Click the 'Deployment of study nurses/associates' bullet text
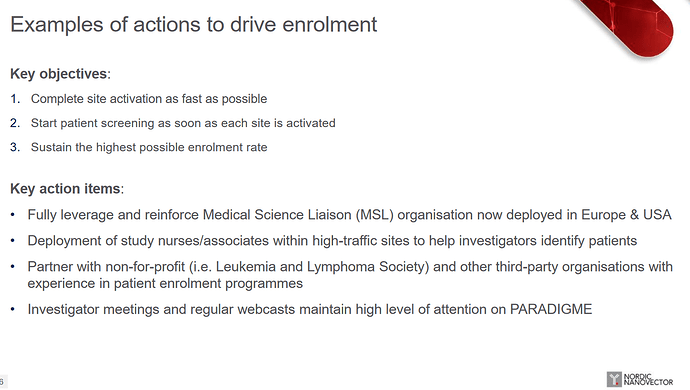 coord(332,241)
